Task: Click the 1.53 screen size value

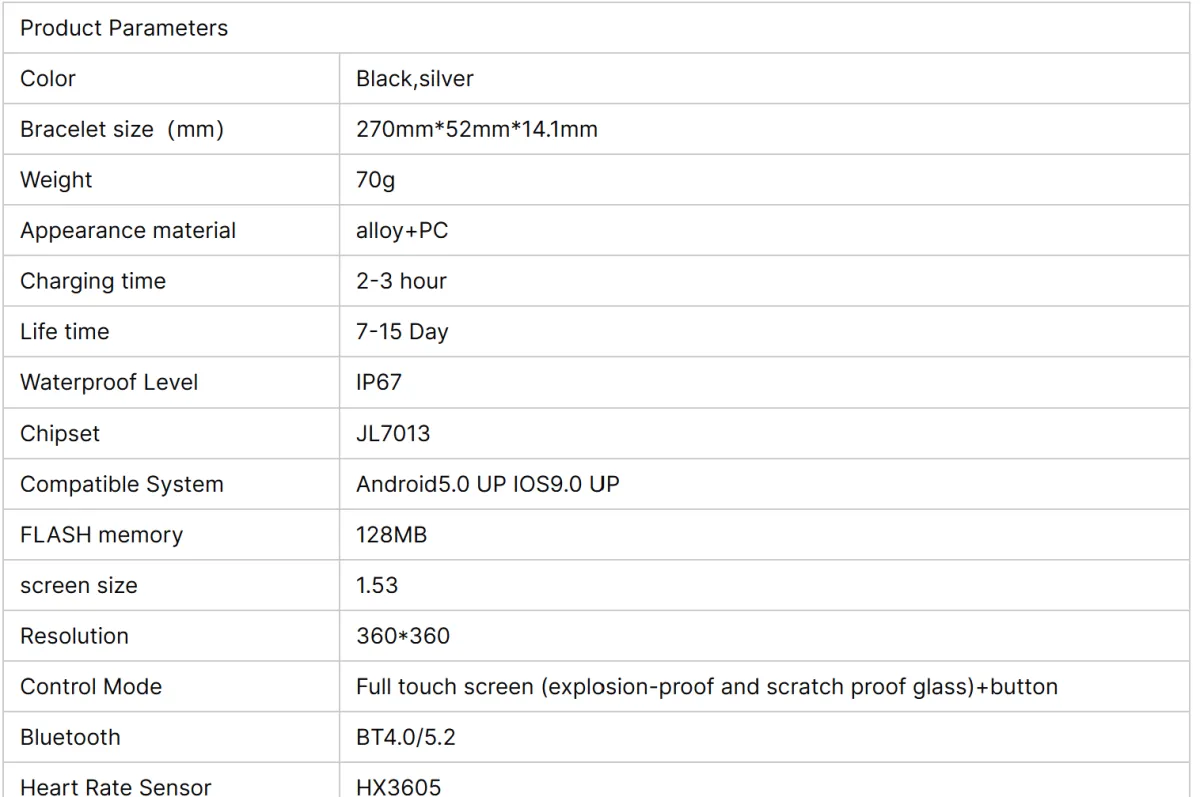Action: (376, 586)
